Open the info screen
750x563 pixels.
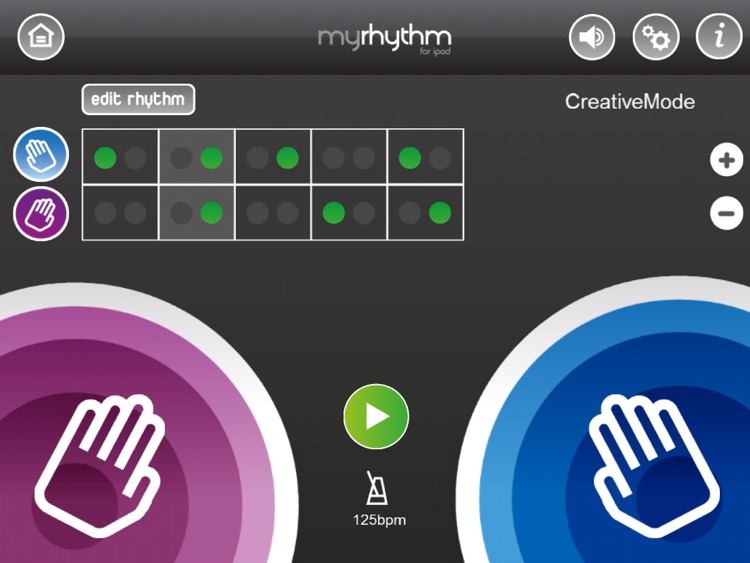(x=719, y=37)
